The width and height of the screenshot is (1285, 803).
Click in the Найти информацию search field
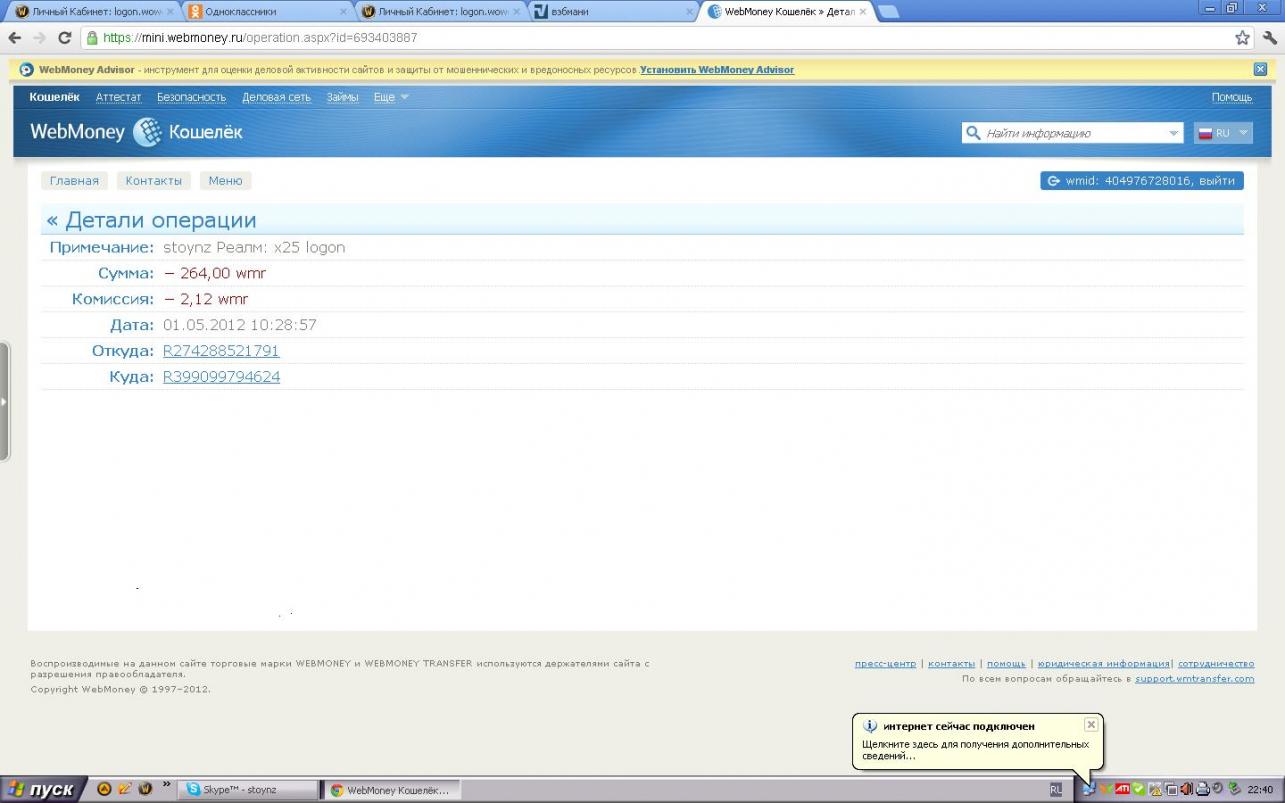point(1072,133)
